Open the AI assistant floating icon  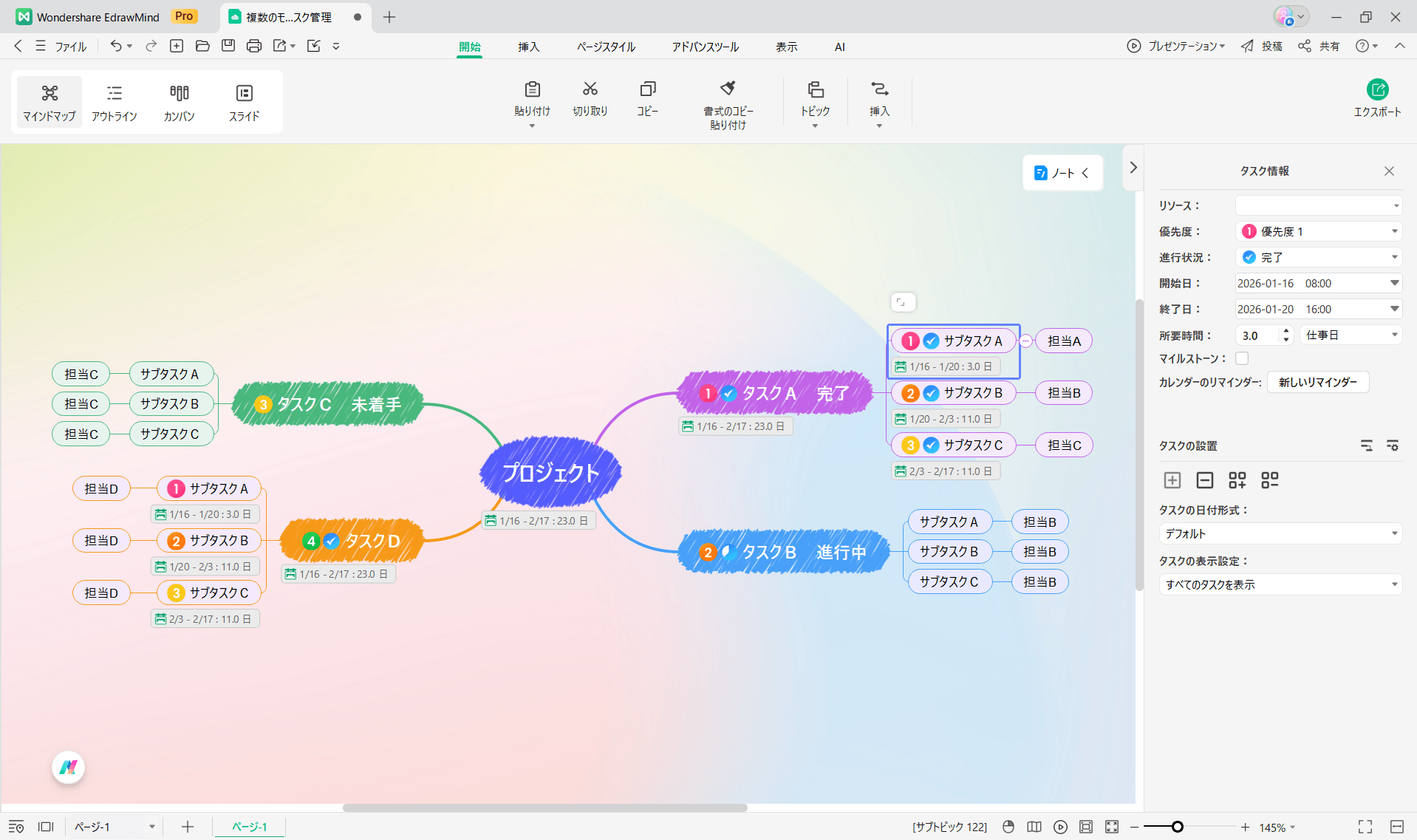(69, 768)
